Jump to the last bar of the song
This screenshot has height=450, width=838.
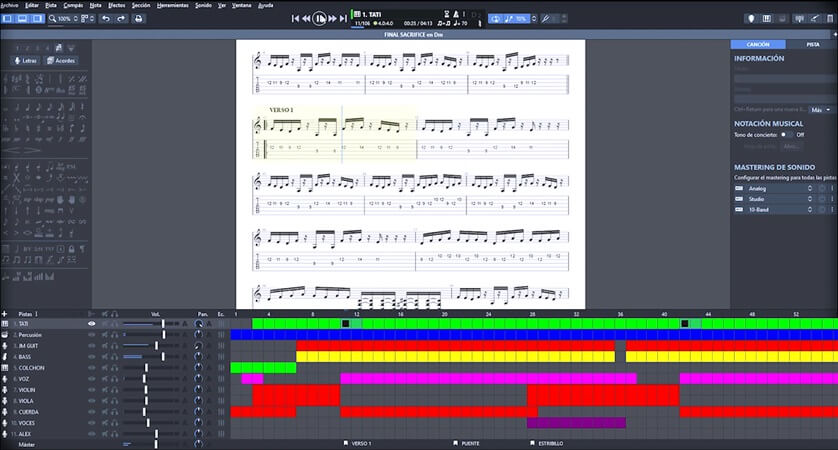343,19
